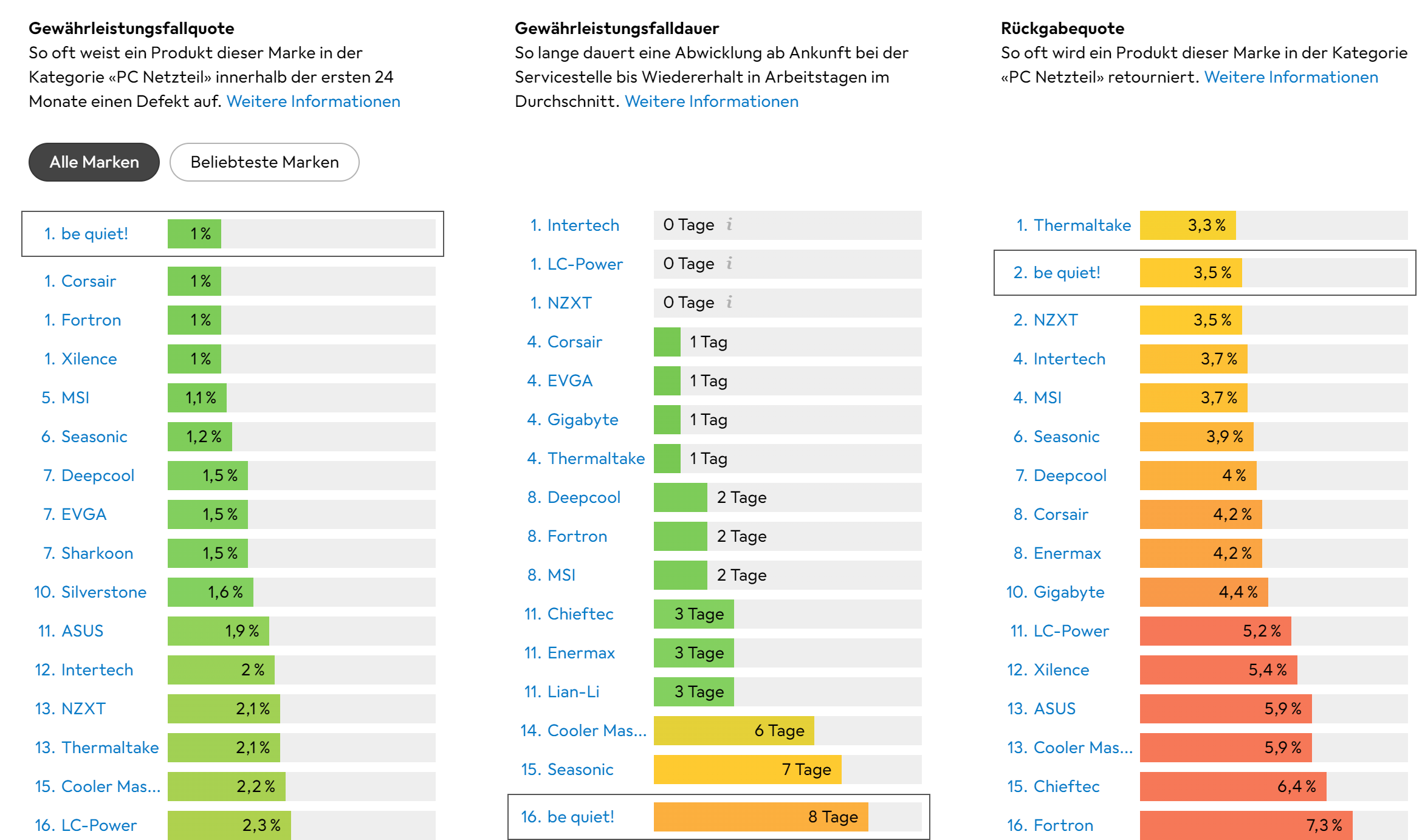Open the Corsair brand link with 1 %
The height and width of the screenshot is (840, 1422).
[88, 281]
